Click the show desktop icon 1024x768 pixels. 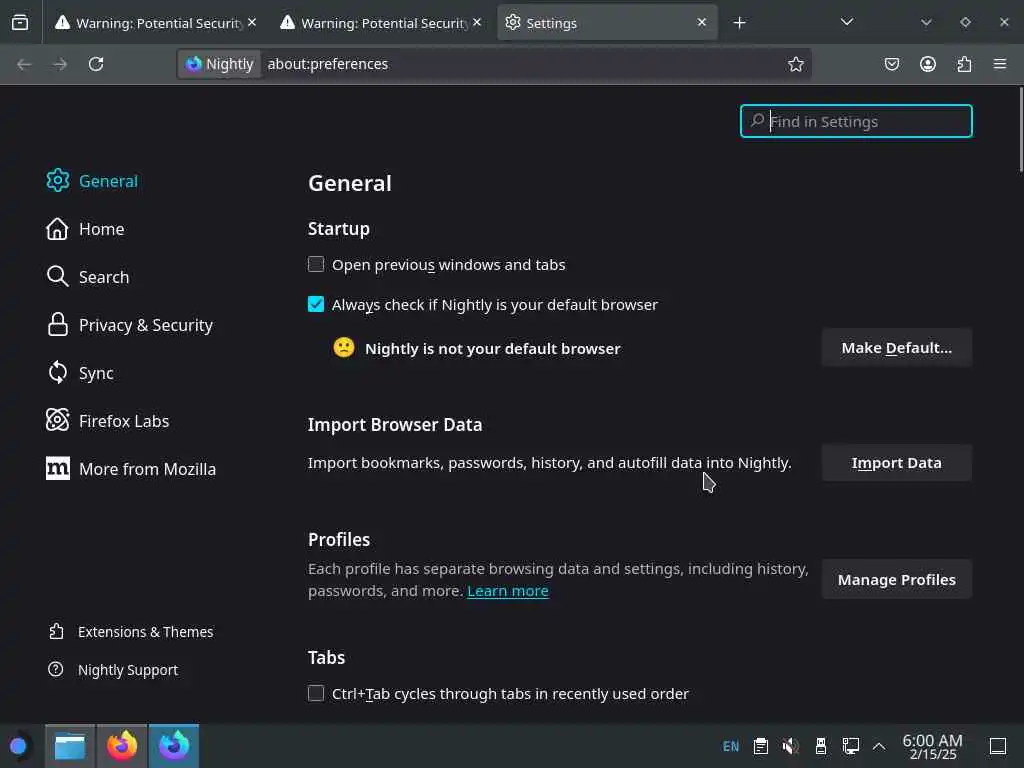(998, 746)
